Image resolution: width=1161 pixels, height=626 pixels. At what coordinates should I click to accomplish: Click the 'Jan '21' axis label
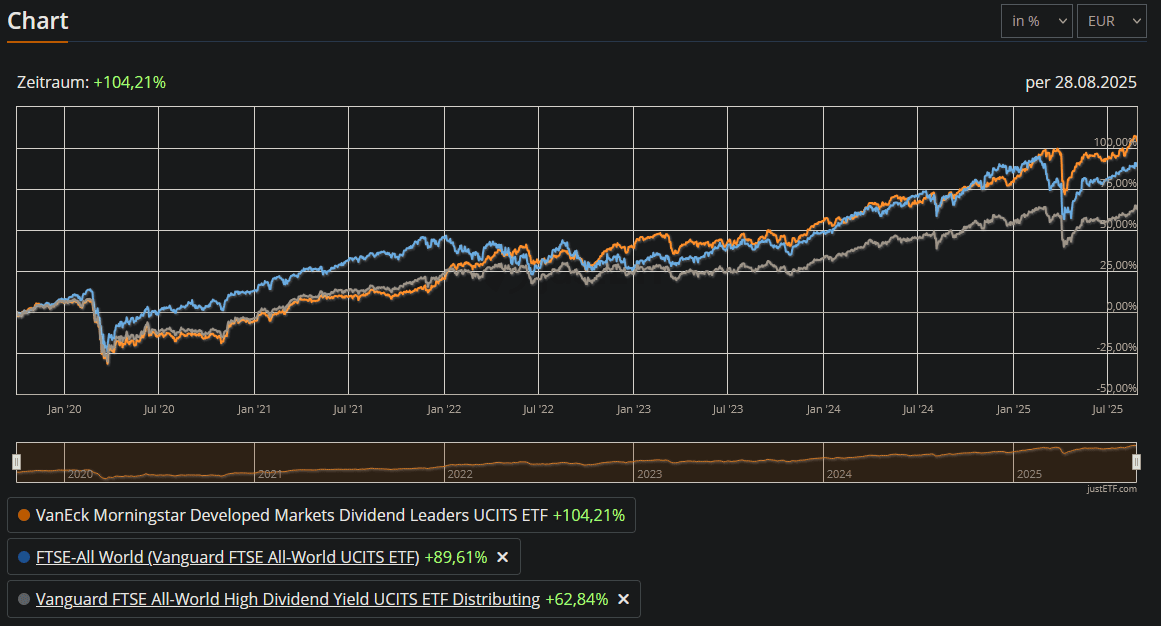click(x=254, y=409)
